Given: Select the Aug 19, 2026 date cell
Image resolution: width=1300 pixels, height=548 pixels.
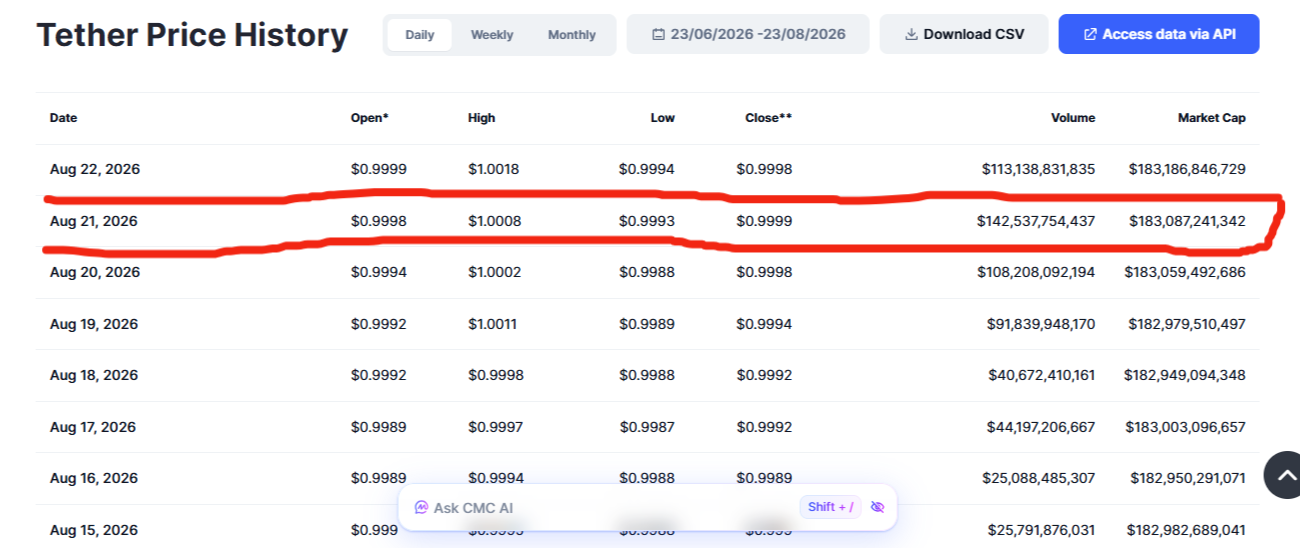Looking at the screenshot, I should coord(95,324).
